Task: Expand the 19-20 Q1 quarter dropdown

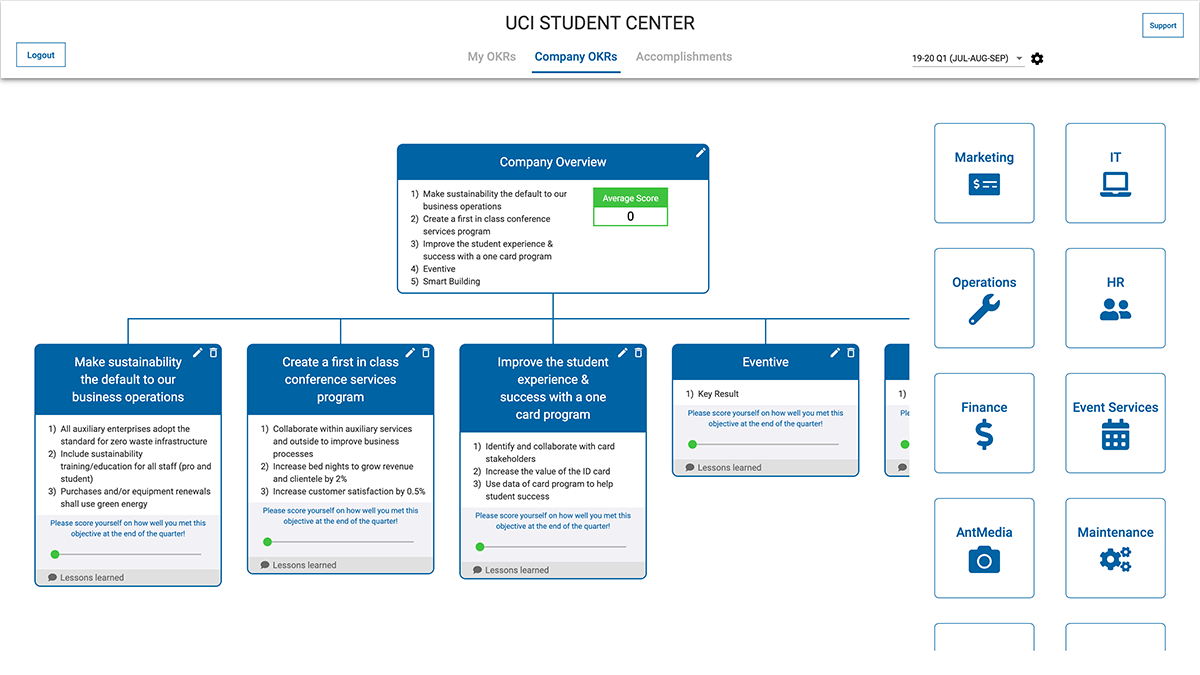Action: (x=966, y=59)
